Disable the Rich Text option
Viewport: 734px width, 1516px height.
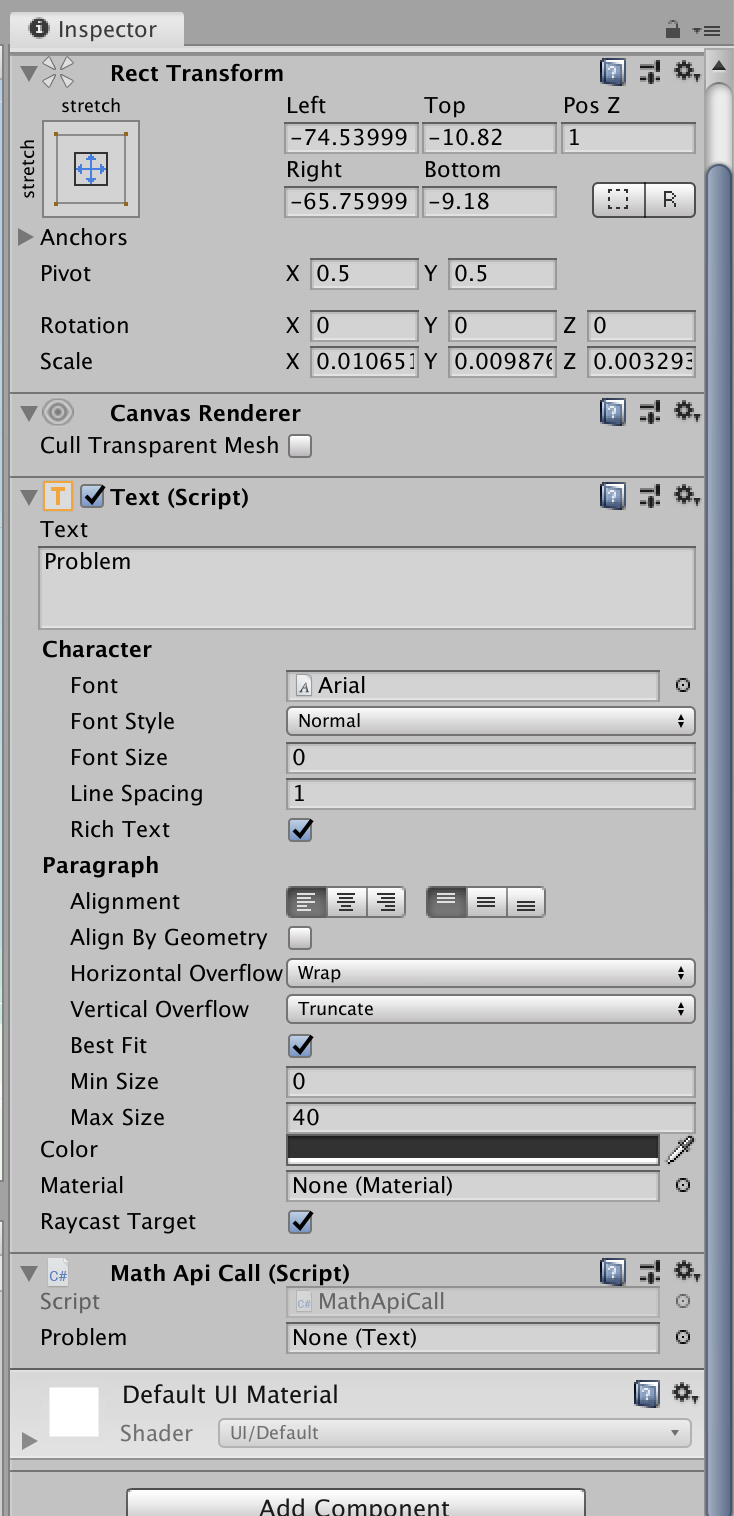pyautogui.click(x=299, y=829)
